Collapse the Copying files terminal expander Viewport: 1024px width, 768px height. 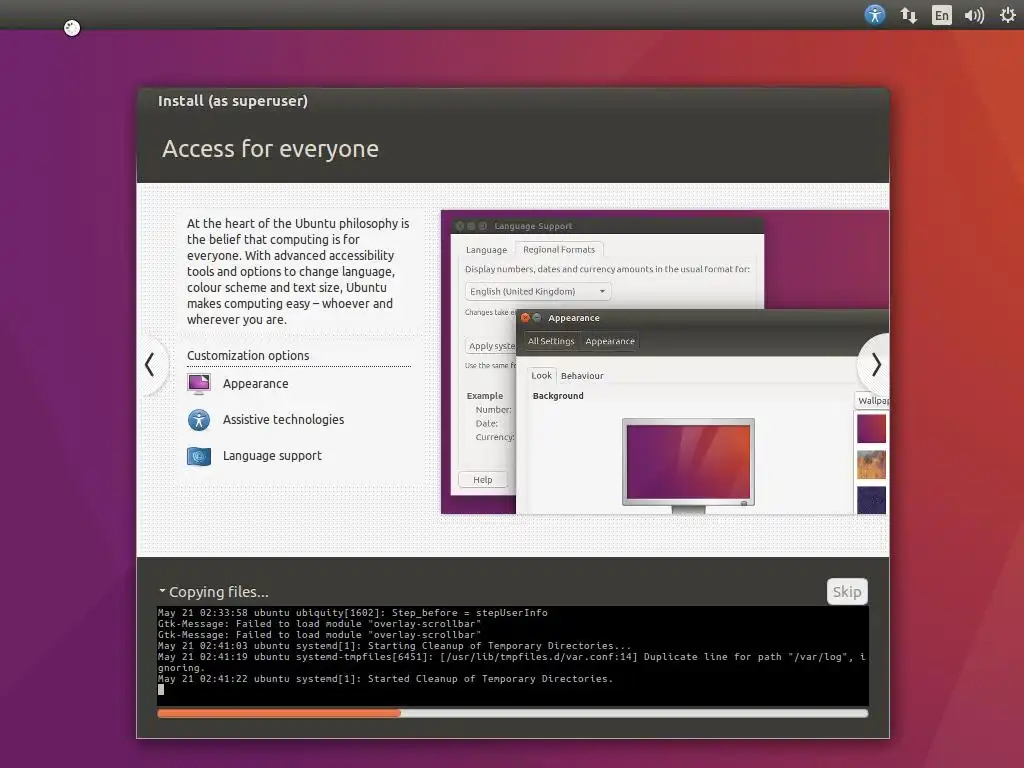(x=162, y=591)
